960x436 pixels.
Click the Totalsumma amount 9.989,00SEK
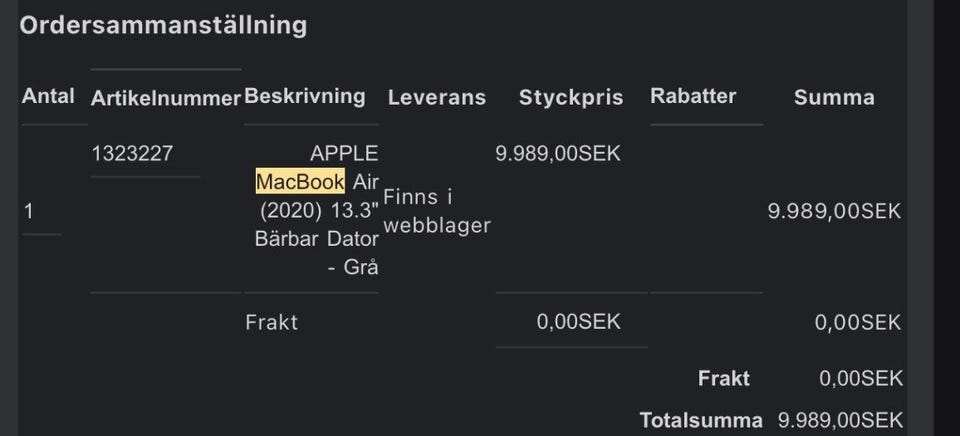click(840, 421)
